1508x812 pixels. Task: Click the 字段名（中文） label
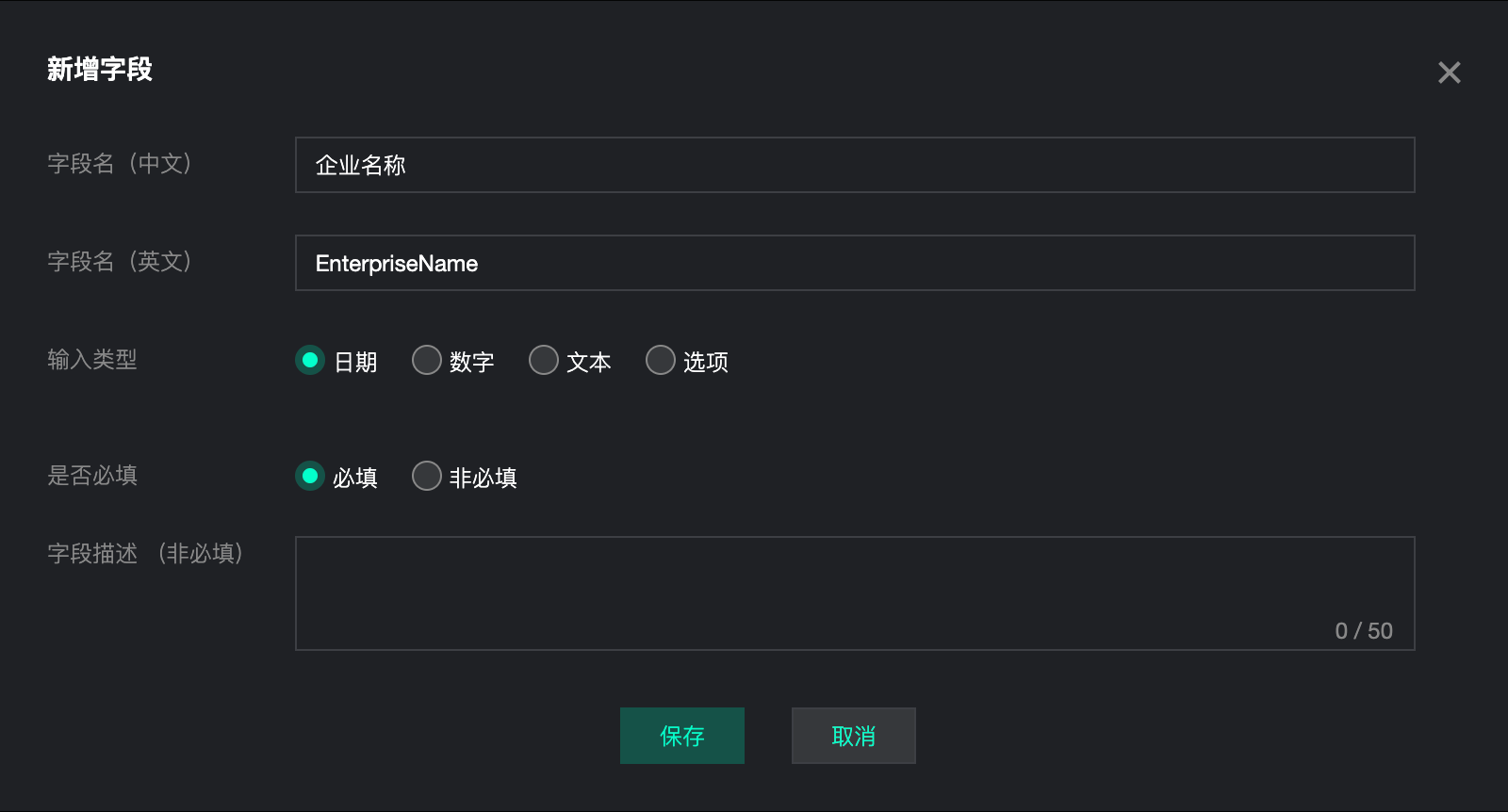tap(120, 164)
